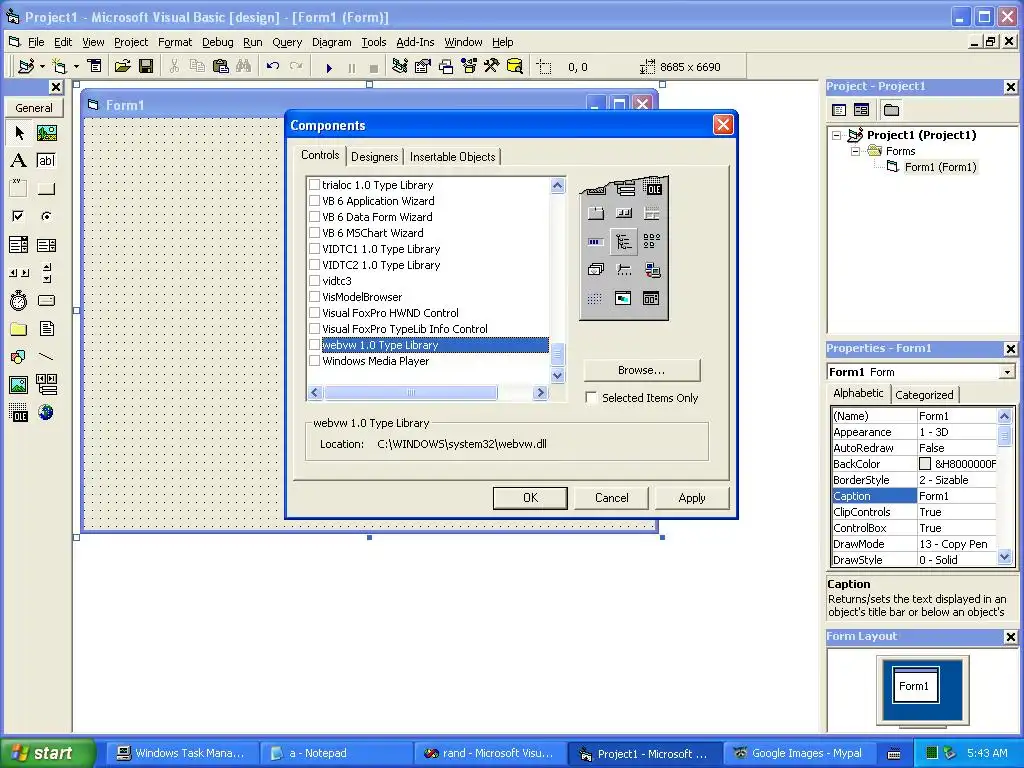Select the ListBox tool in toolbox
This screenshot has height=768, width=1024.
46,245
